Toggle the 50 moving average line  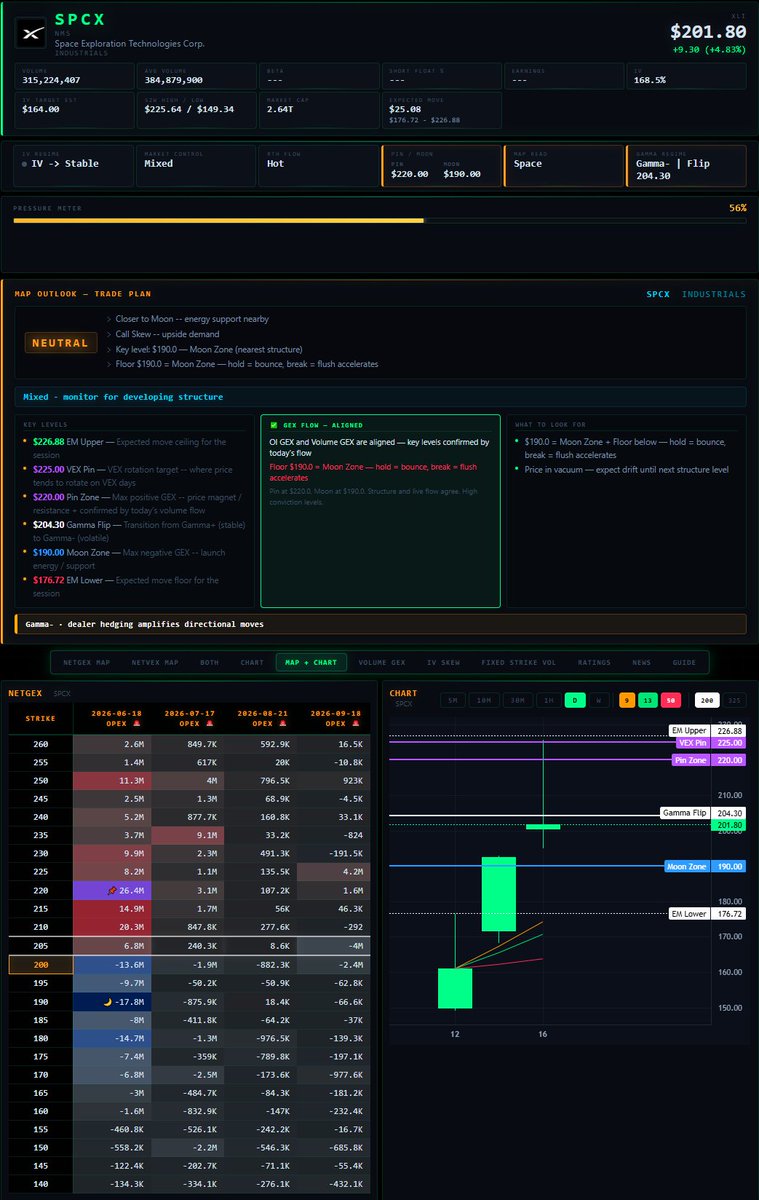[x=669, y=701]
